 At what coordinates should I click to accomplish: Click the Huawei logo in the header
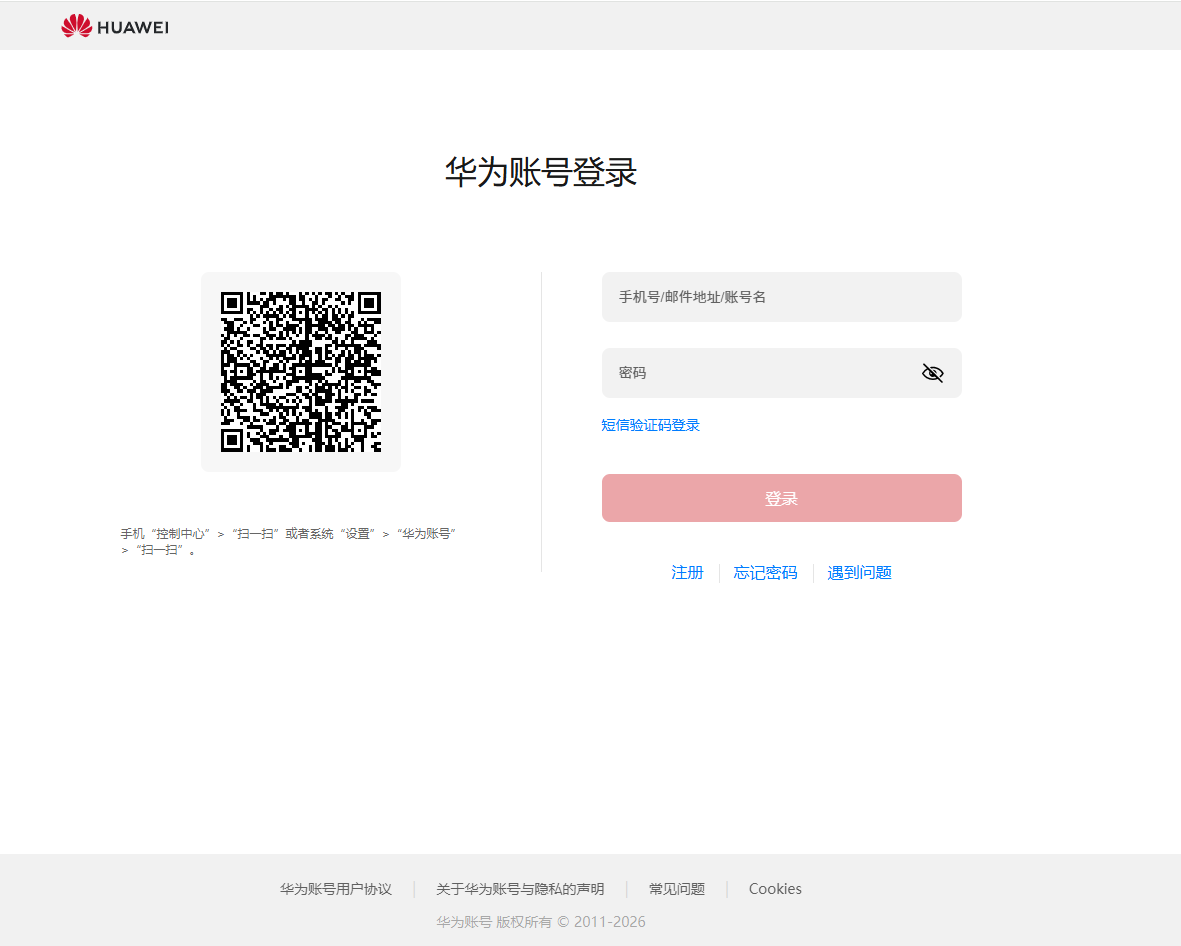click(114, 26)
